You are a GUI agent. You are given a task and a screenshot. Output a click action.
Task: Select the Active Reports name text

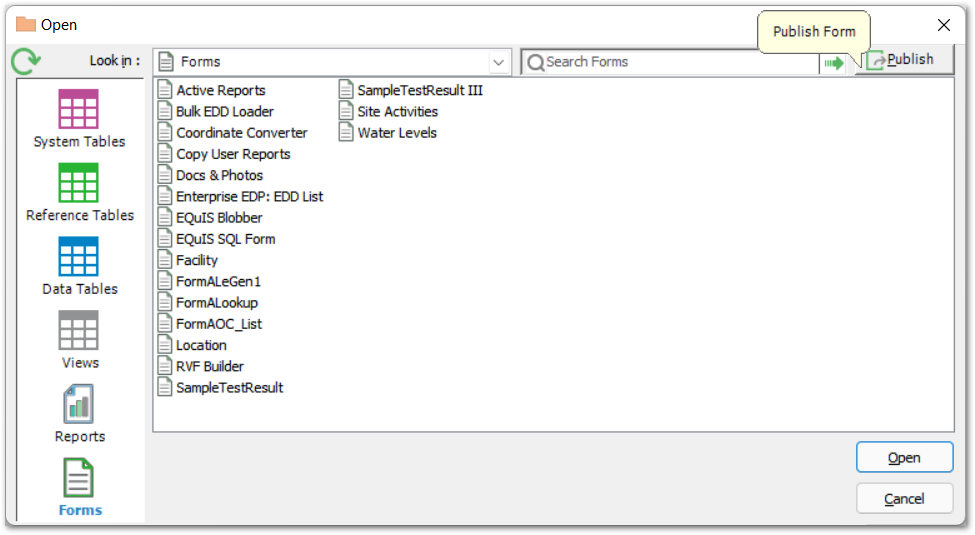[221, 90]
